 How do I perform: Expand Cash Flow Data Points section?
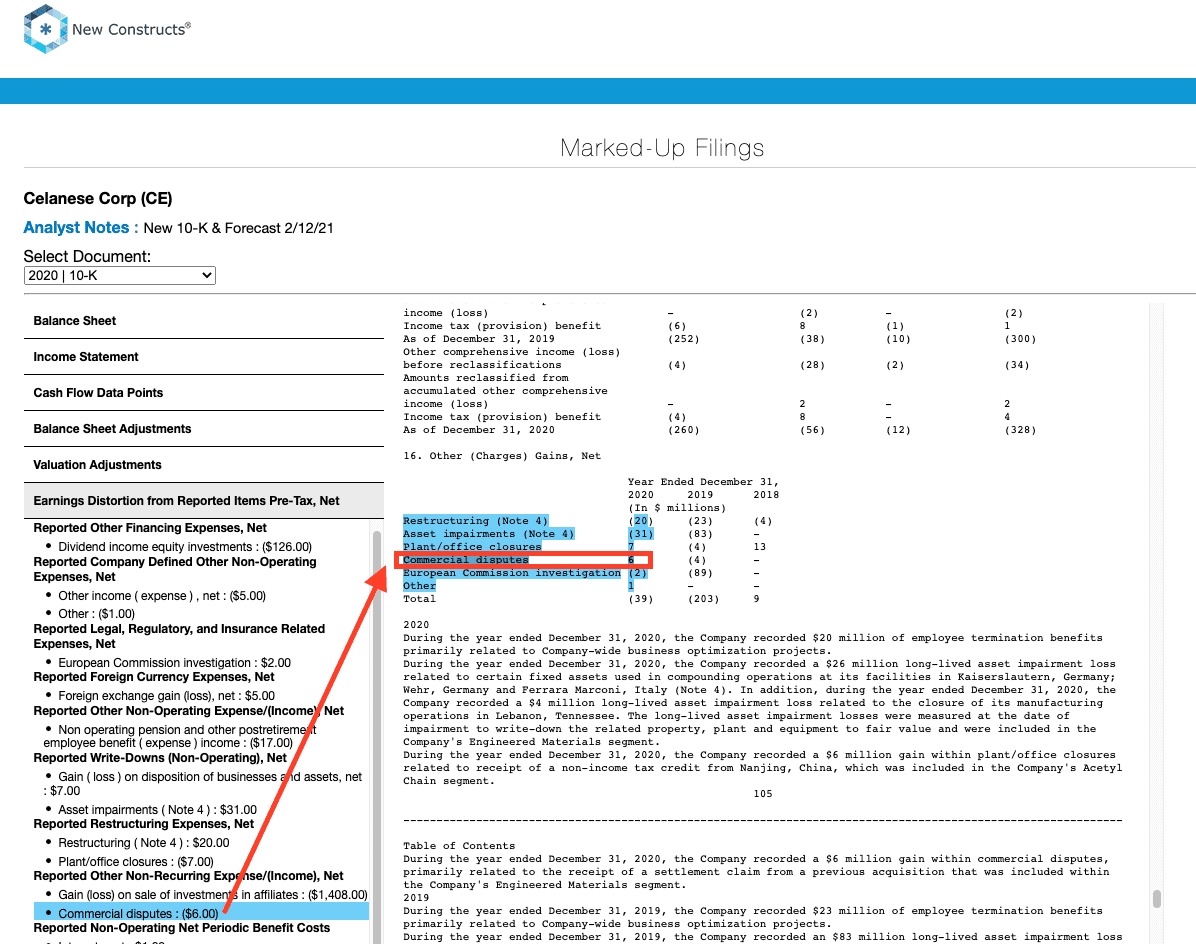(204, 393)
